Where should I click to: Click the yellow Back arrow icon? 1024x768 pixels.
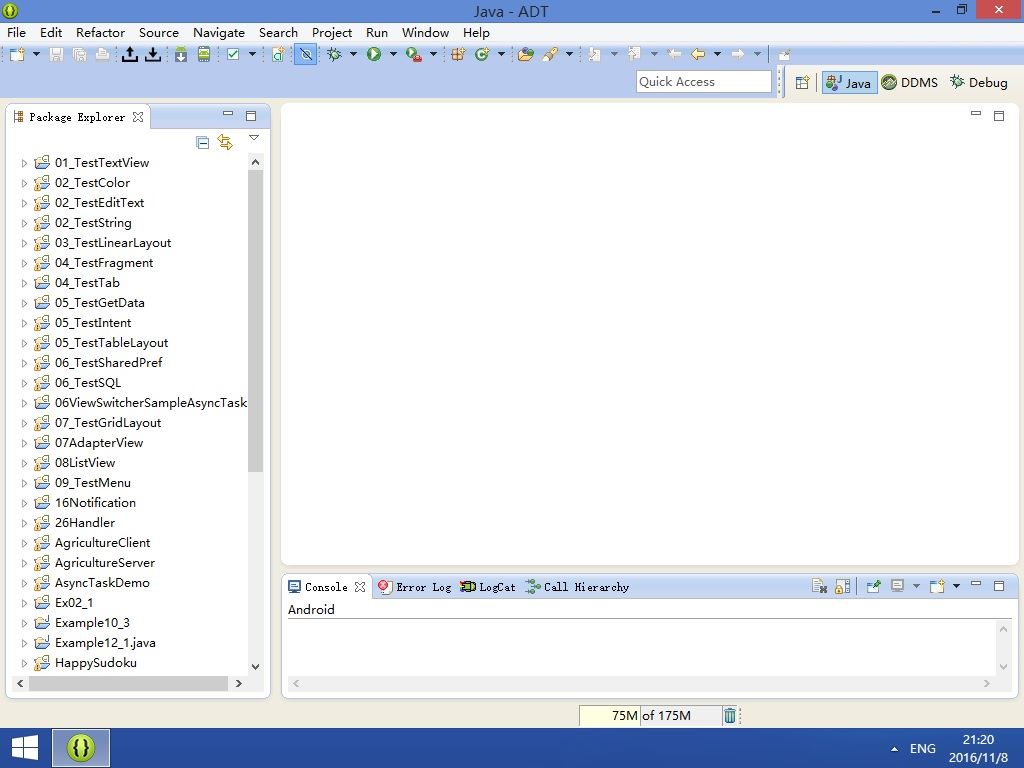698,55
